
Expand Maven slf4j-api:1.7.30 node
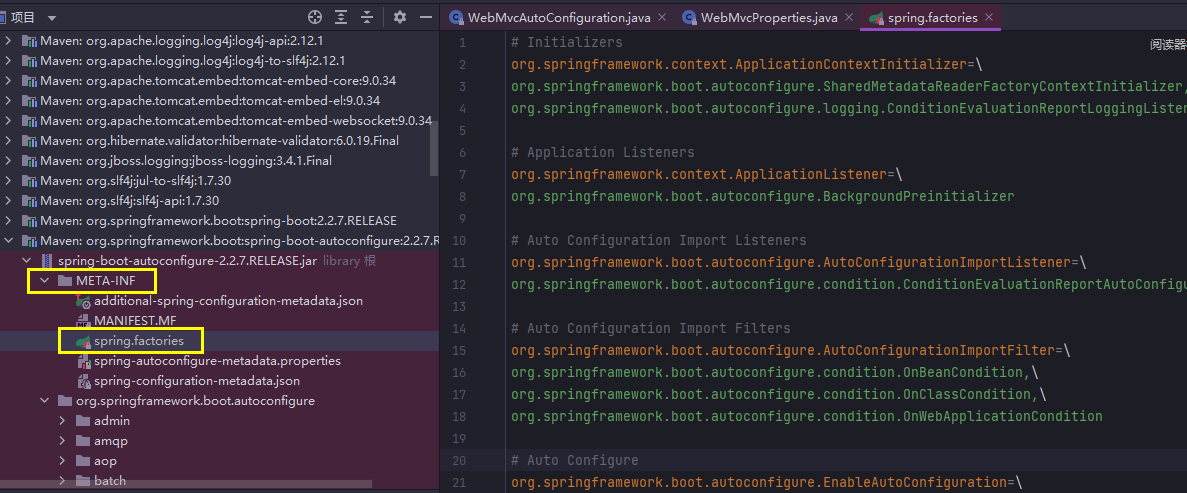(8, 201)
